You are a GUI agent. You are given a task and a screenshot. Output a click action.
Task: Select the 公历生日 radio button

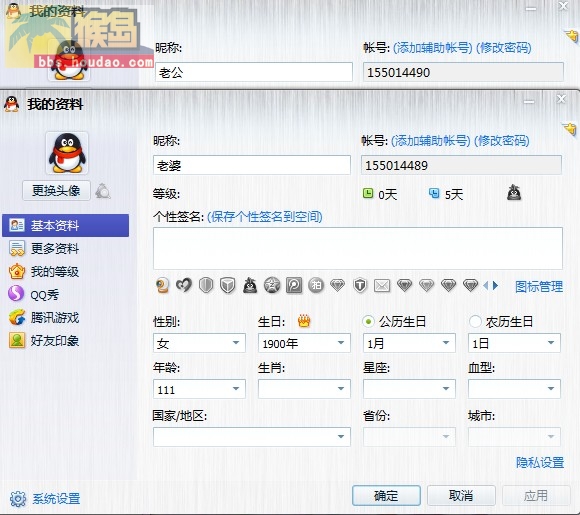(368, 321)
